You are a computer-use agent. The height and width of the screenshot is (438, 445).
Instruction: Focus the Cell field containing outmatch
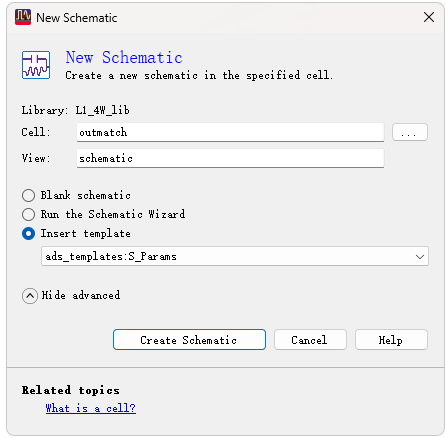point(230,132)
